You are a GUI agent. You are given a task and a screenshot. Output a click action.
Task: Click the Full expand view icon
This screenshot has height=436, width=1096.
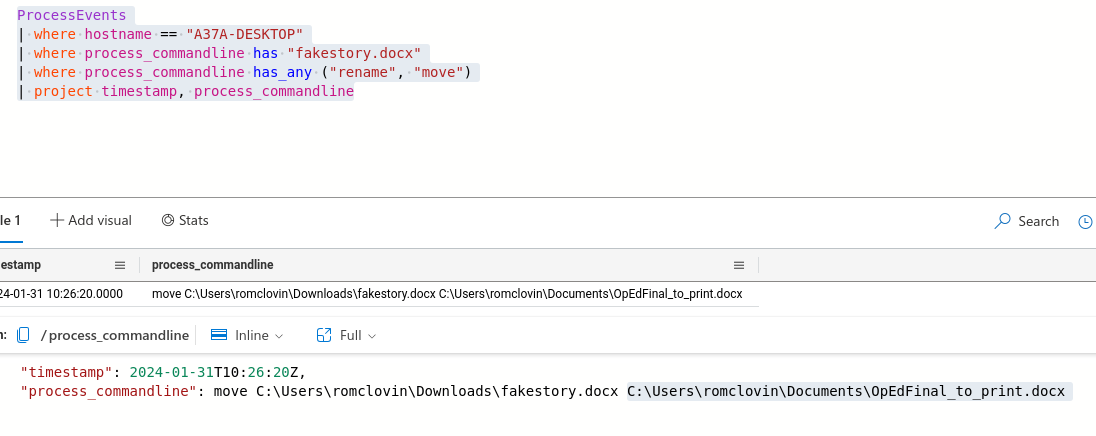pos(323,335)
